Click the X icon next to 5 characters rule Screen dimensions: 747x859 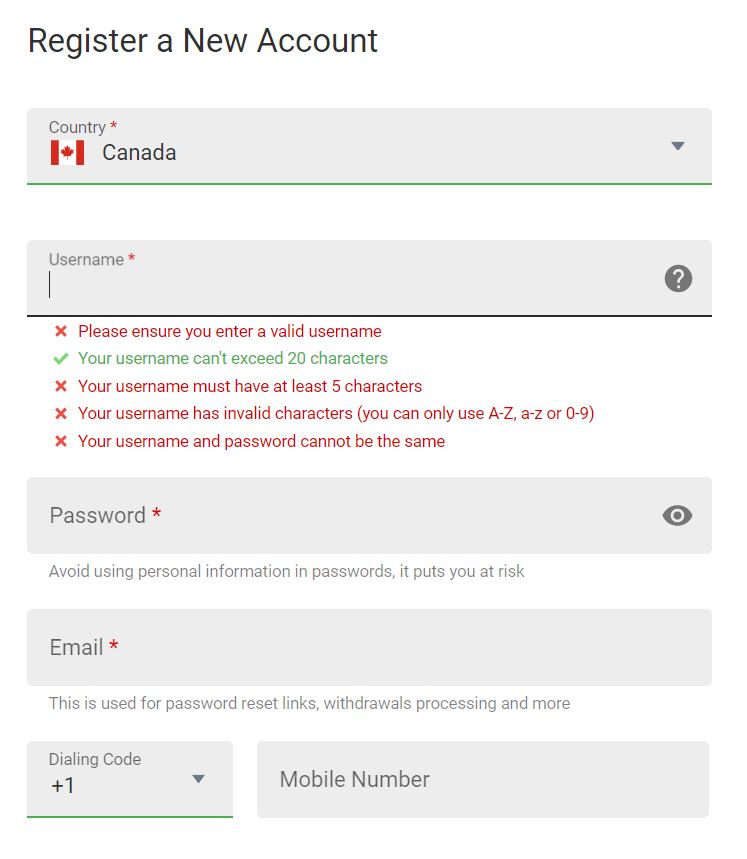[61, 386]
